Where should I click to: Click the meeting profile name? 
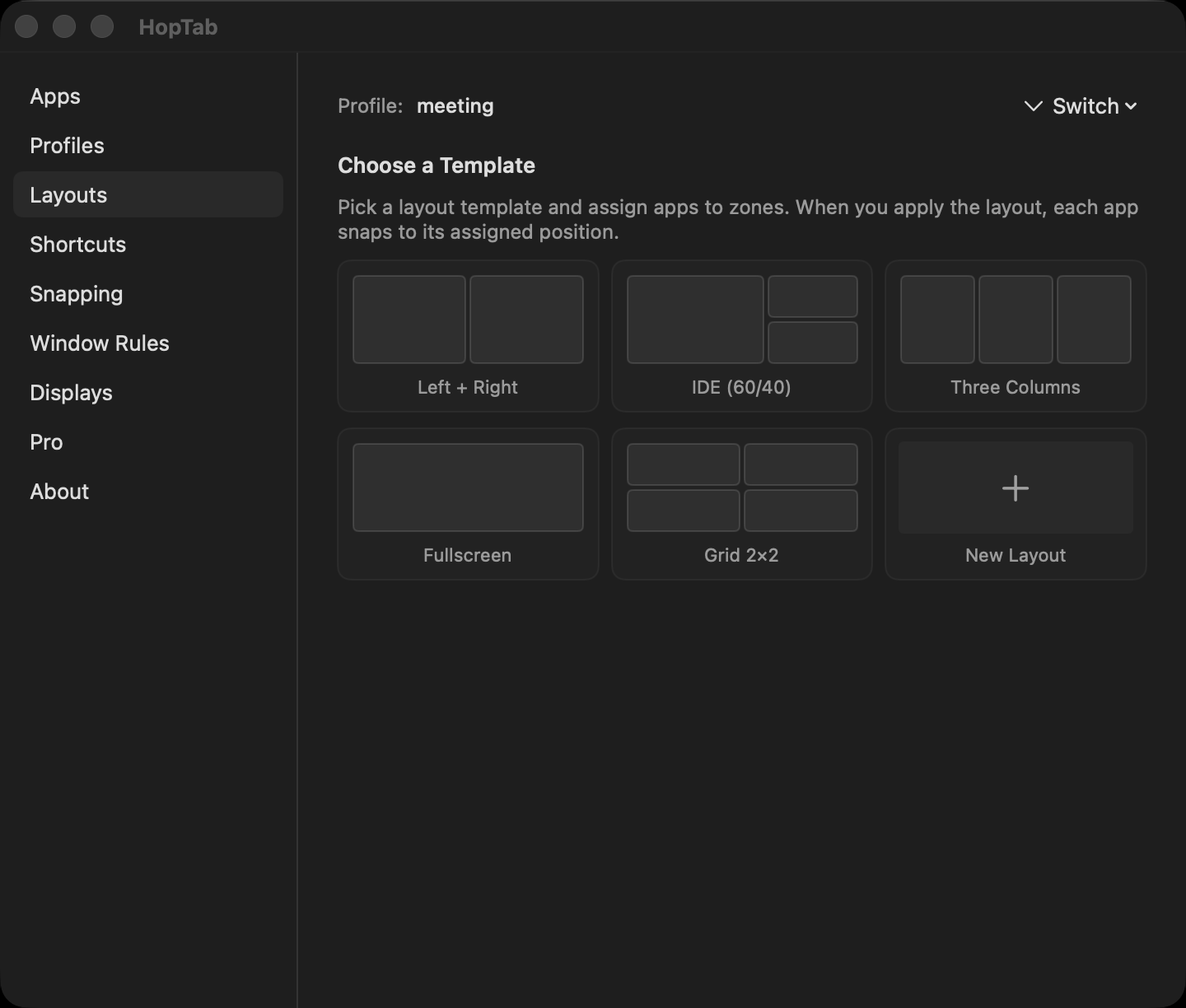click(455, 106)
